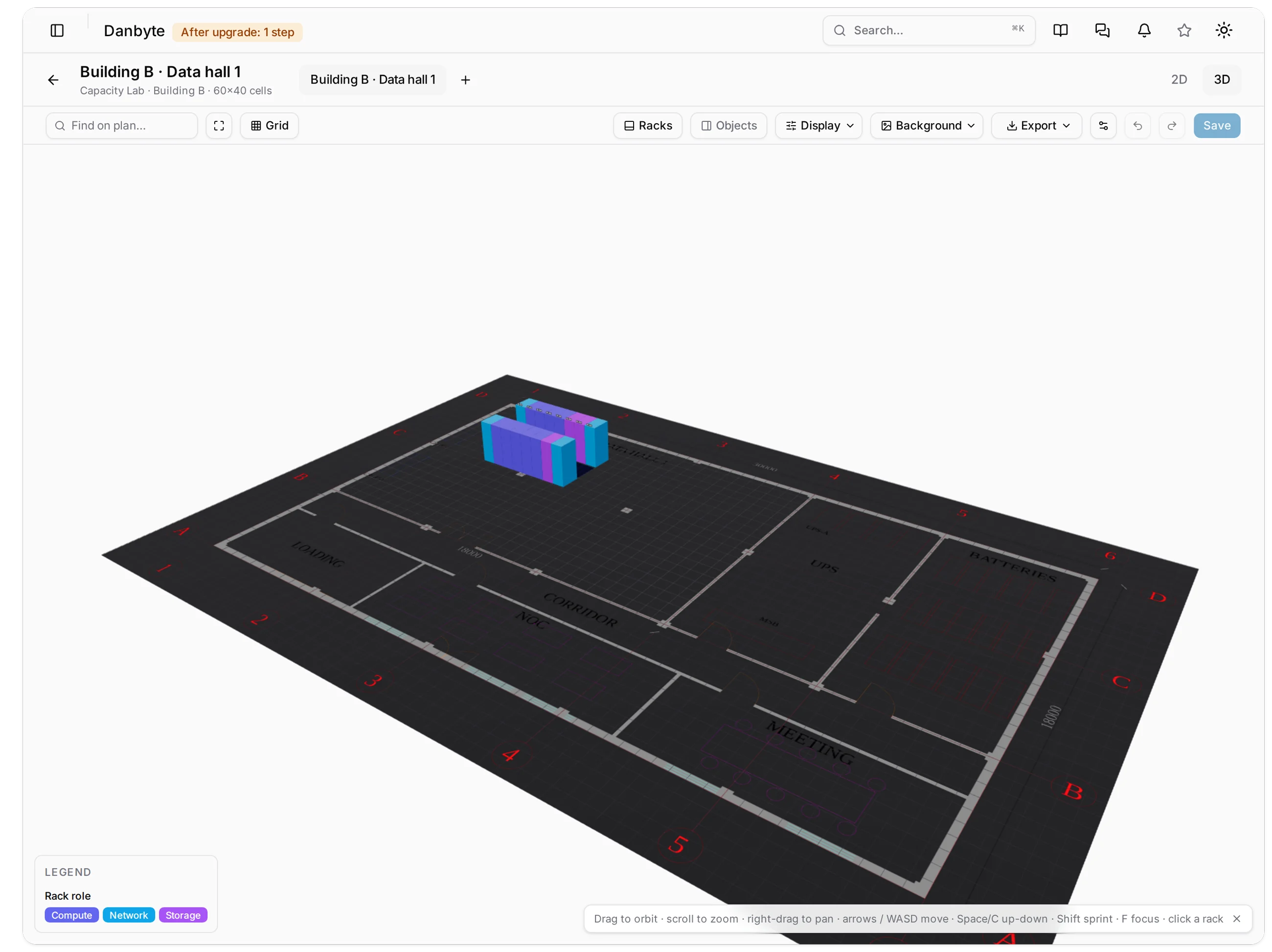Click the fit-to-screen icon

[x=219, y=125]
